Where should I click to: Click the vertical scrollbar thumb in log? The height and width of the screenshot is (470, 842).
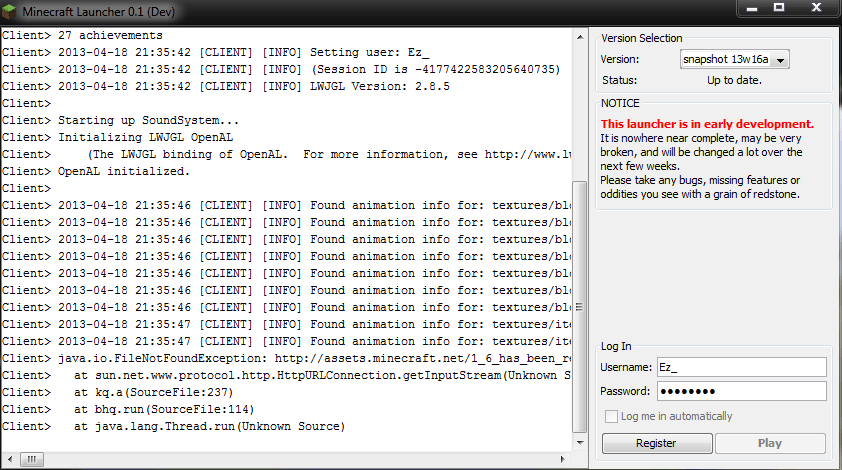[580, 307]
